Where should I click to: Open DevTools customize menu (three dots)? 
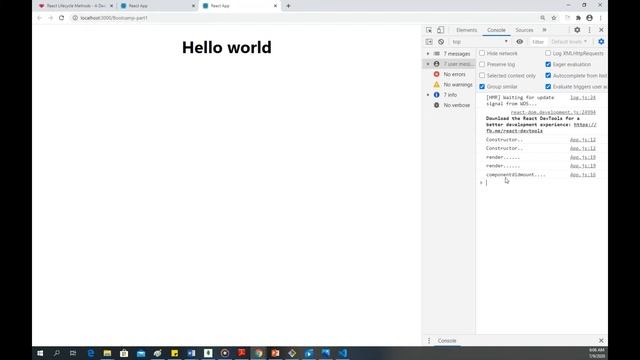pyautogui.click(x=589, y=30)
